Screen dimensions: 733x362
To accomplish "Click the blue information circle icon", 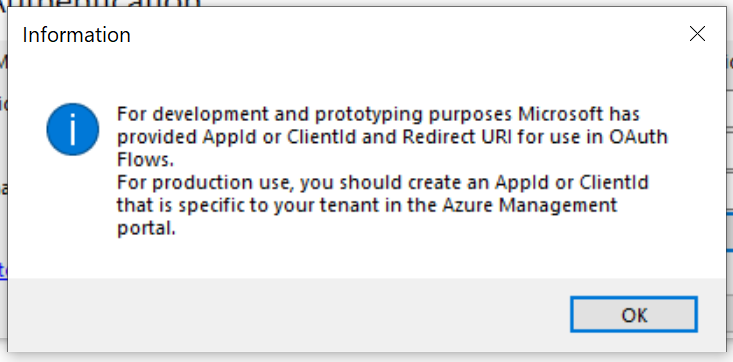I will click(72, 130).
